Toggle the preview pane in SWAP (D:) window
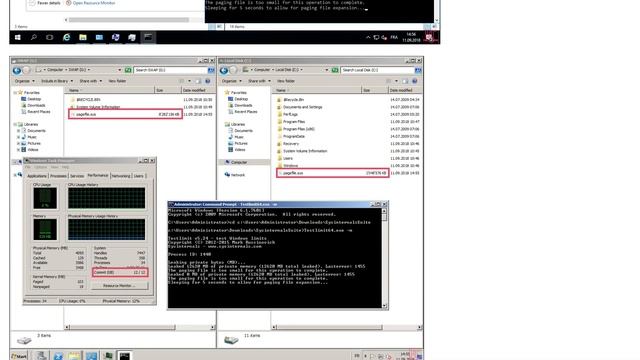This screenshot has width=640, height=360. pos(198,81)
